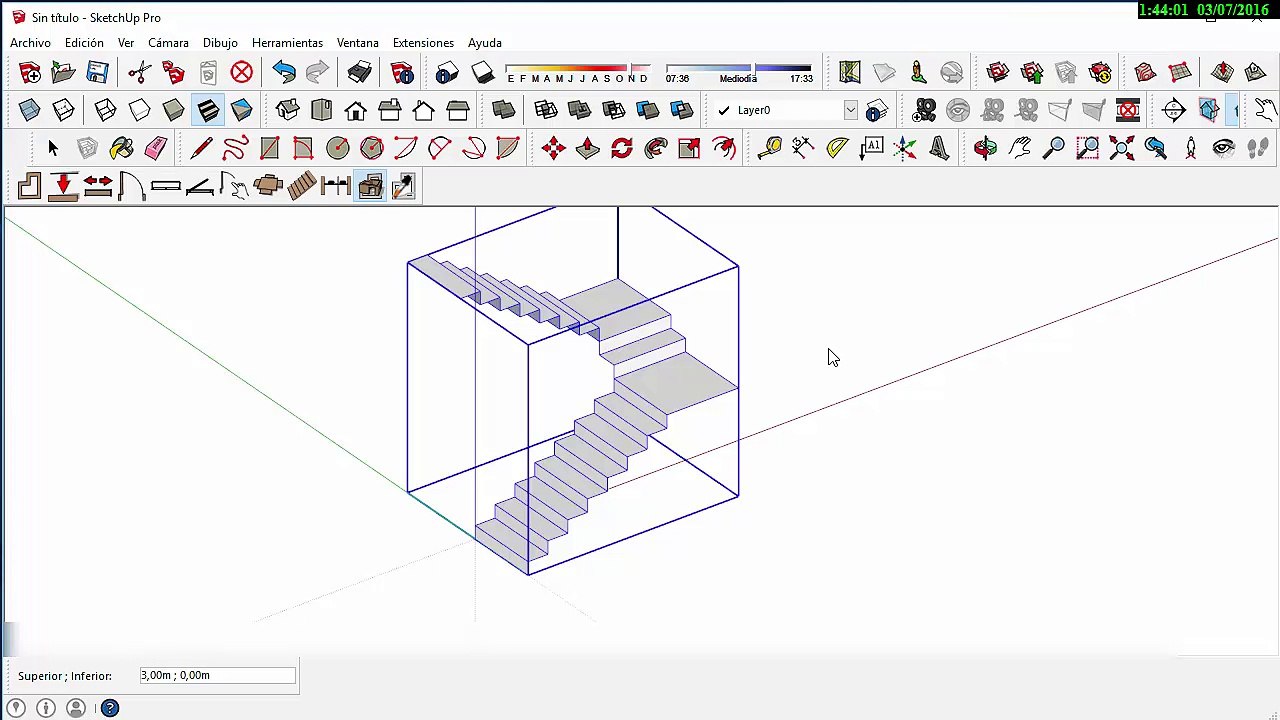1280x720 pixels.
Task: Activate the Follow Me tool
Action: [x=655, y=148]
